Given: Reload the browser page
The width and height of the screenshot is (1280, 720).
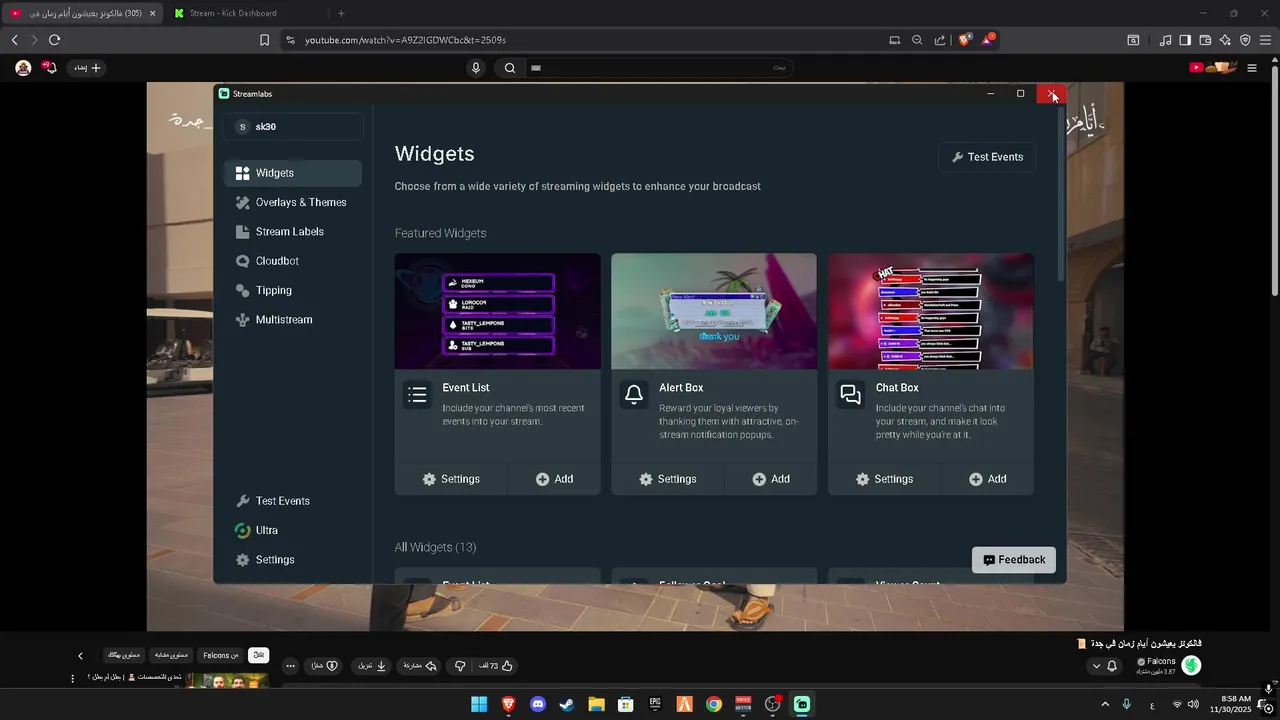Looking at the screenshot, I should tap(54, 40).
